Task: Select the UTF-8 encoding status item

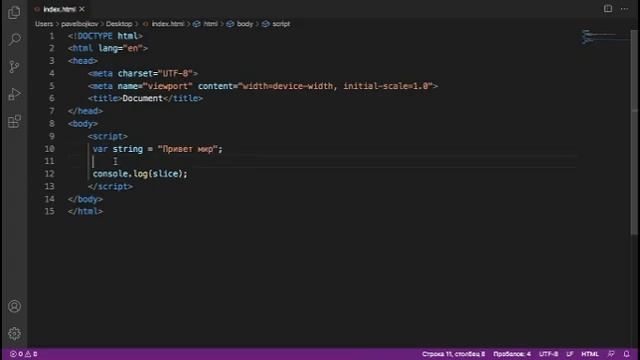Action: click(x=548, y=354)
